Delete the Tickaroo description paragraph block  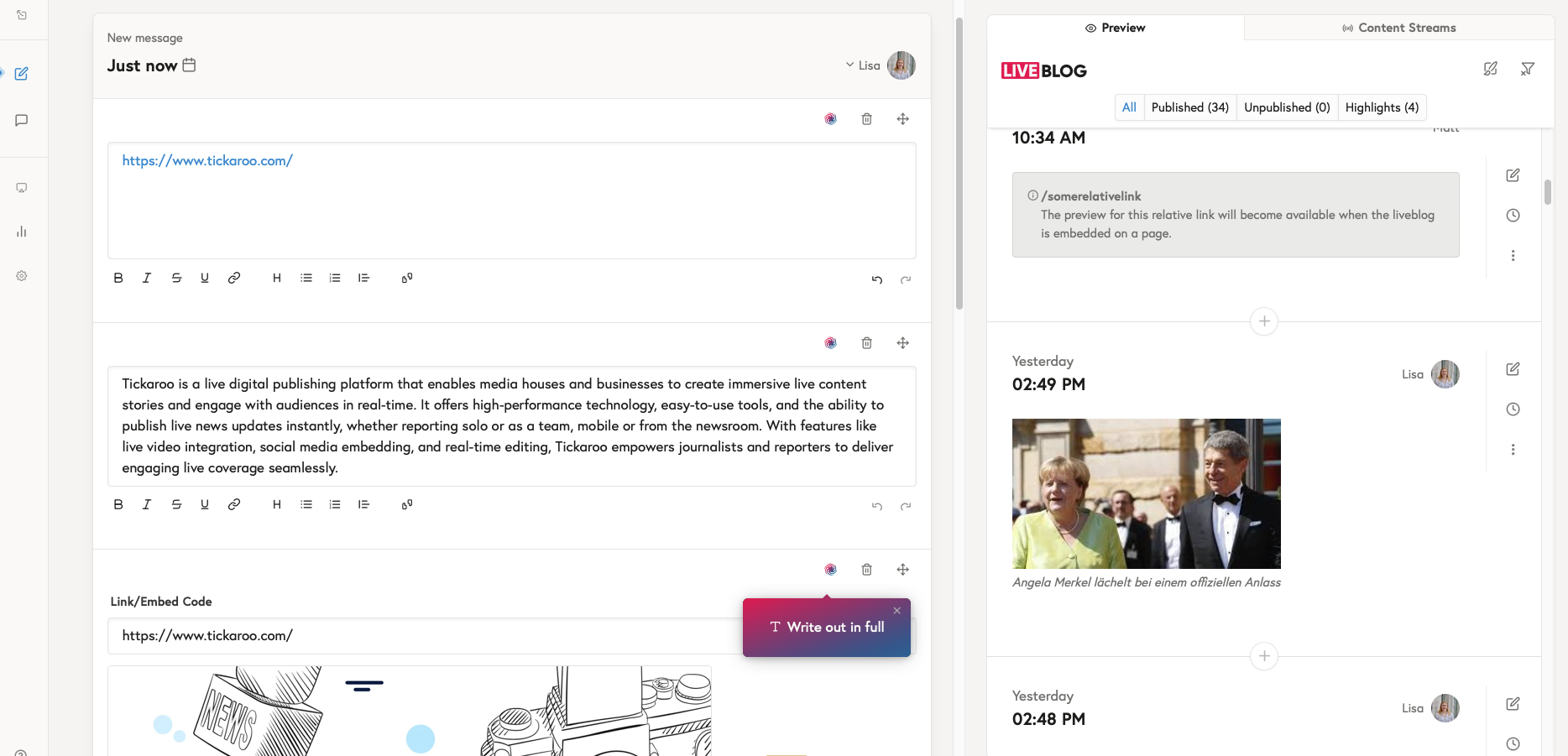(x=867, y=343)
